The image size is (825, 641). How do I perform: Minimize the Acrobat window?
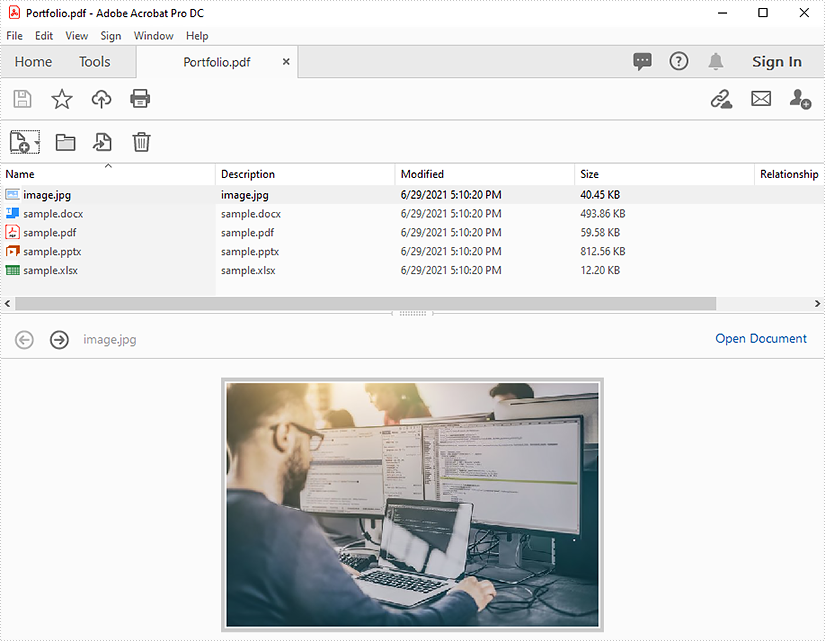coord(723,13)
